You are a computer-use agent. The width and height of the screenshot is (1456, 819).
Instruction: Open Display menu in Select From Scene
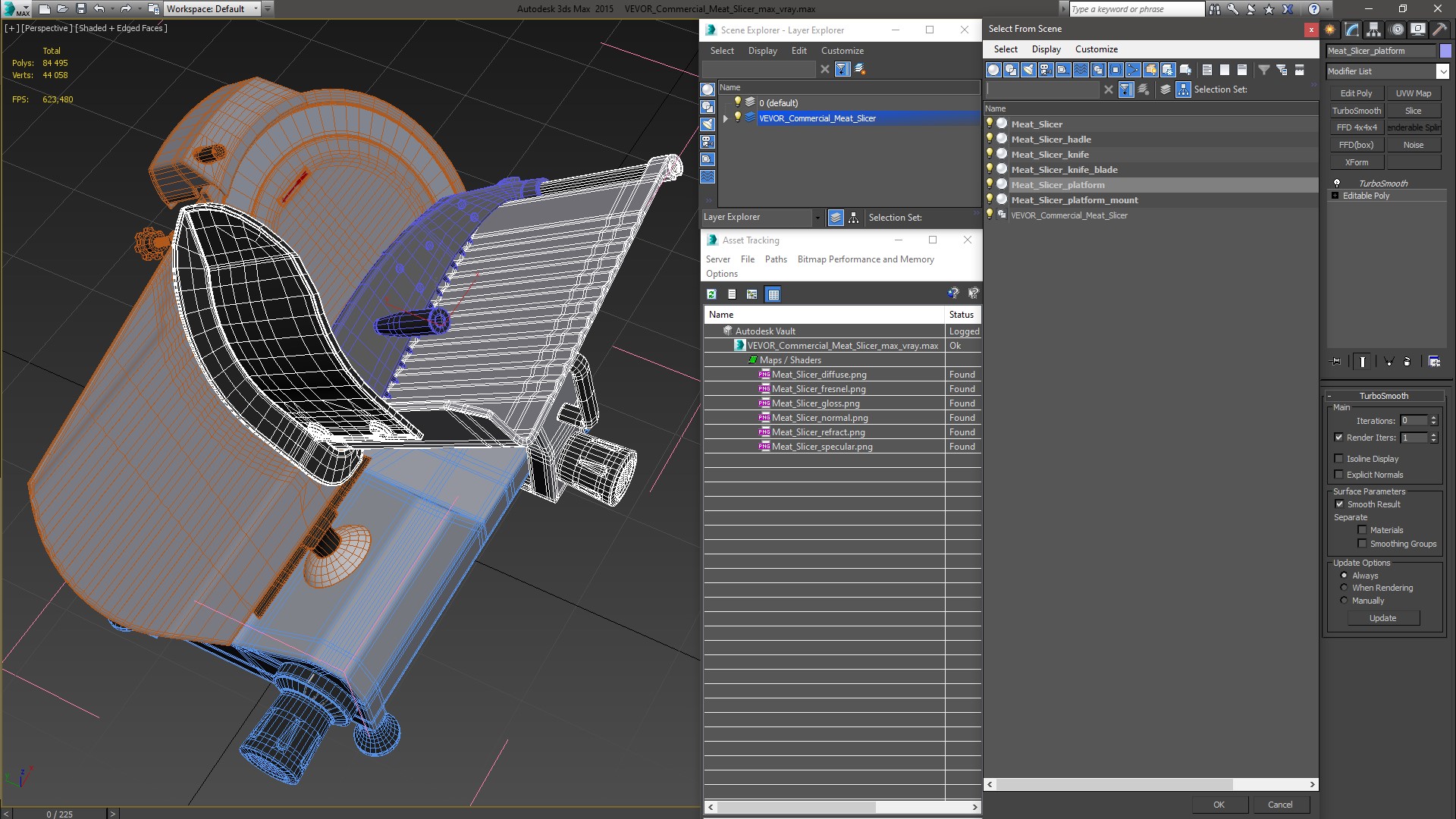pos(1046,49)
